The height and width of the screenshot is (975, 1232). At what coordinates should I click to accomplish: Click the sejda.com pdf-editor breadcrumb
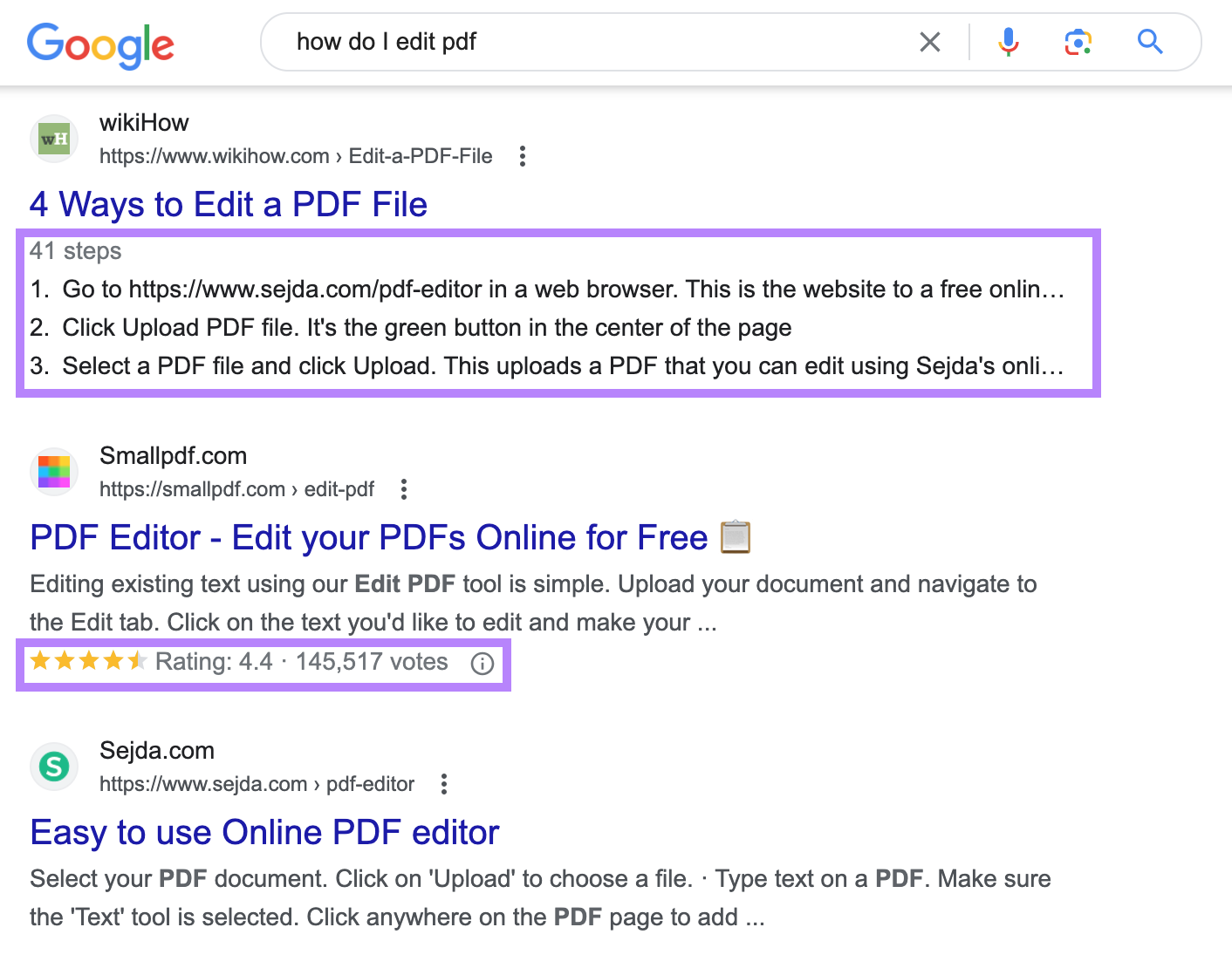click(257, 784)
